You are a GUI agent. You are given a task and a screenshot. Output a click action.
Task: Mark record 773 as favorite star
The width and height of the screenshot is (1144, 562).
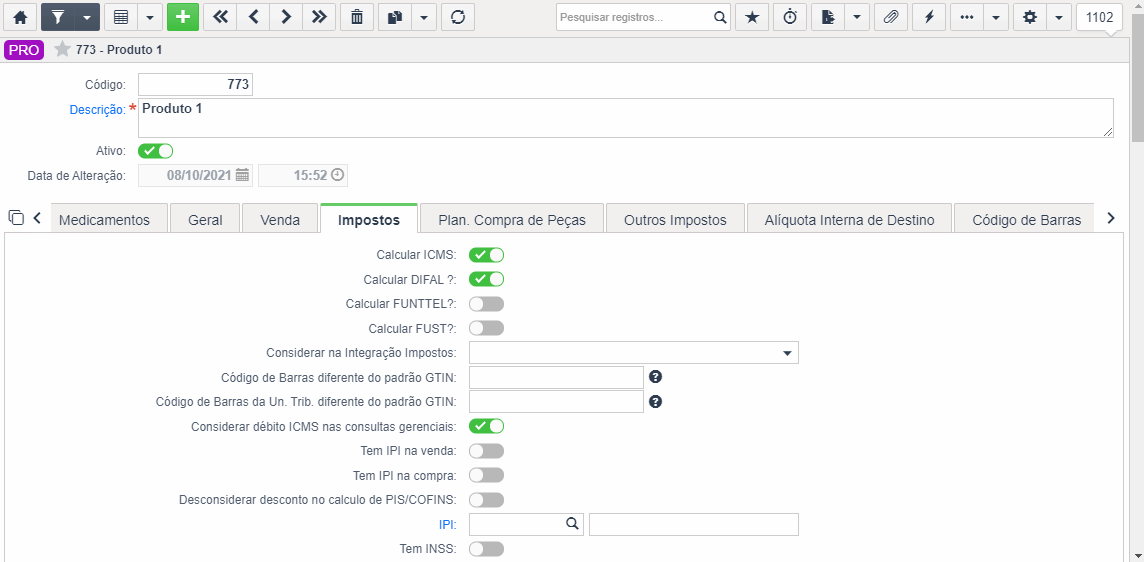63,50
